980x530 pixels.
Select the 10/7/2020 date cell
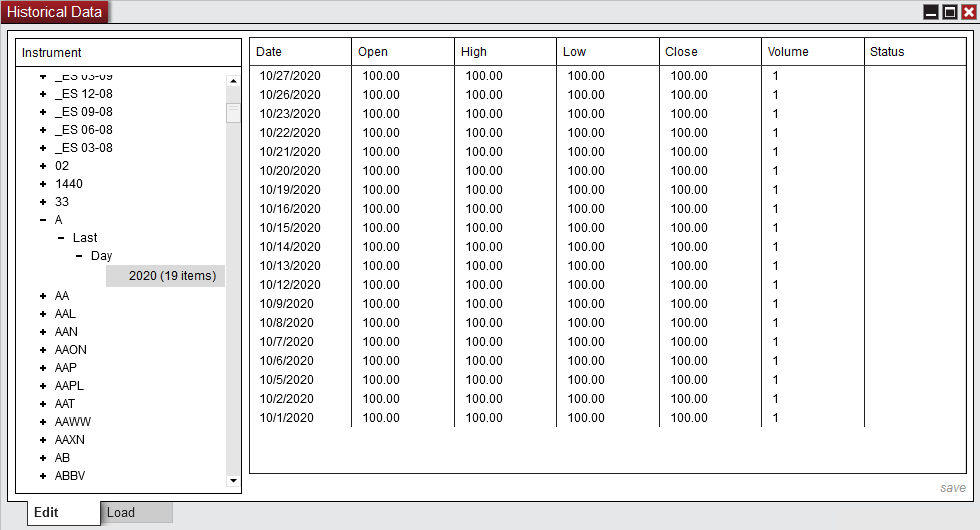287,342
